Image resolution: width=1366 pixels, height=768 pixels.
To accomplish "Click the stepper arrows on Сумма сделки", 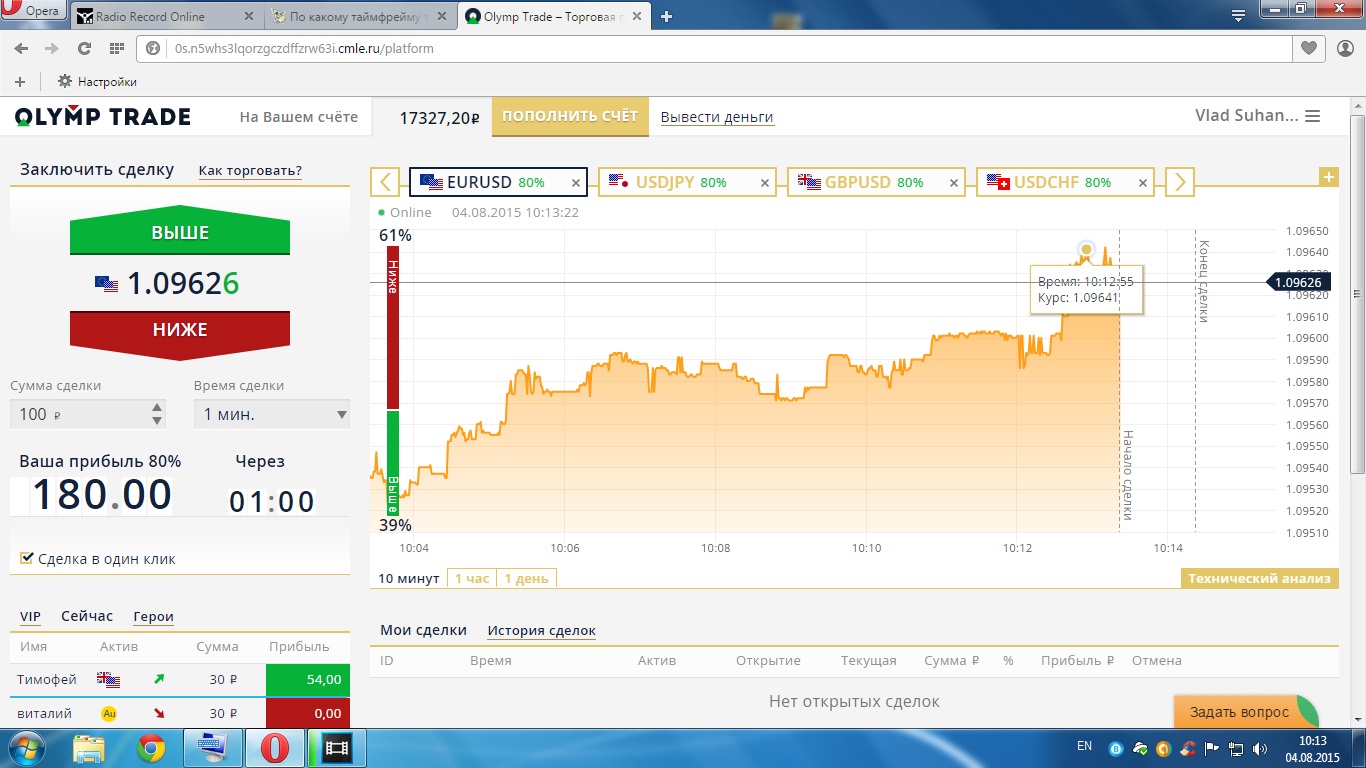I will pyautogui.click(x=157, y=414).
